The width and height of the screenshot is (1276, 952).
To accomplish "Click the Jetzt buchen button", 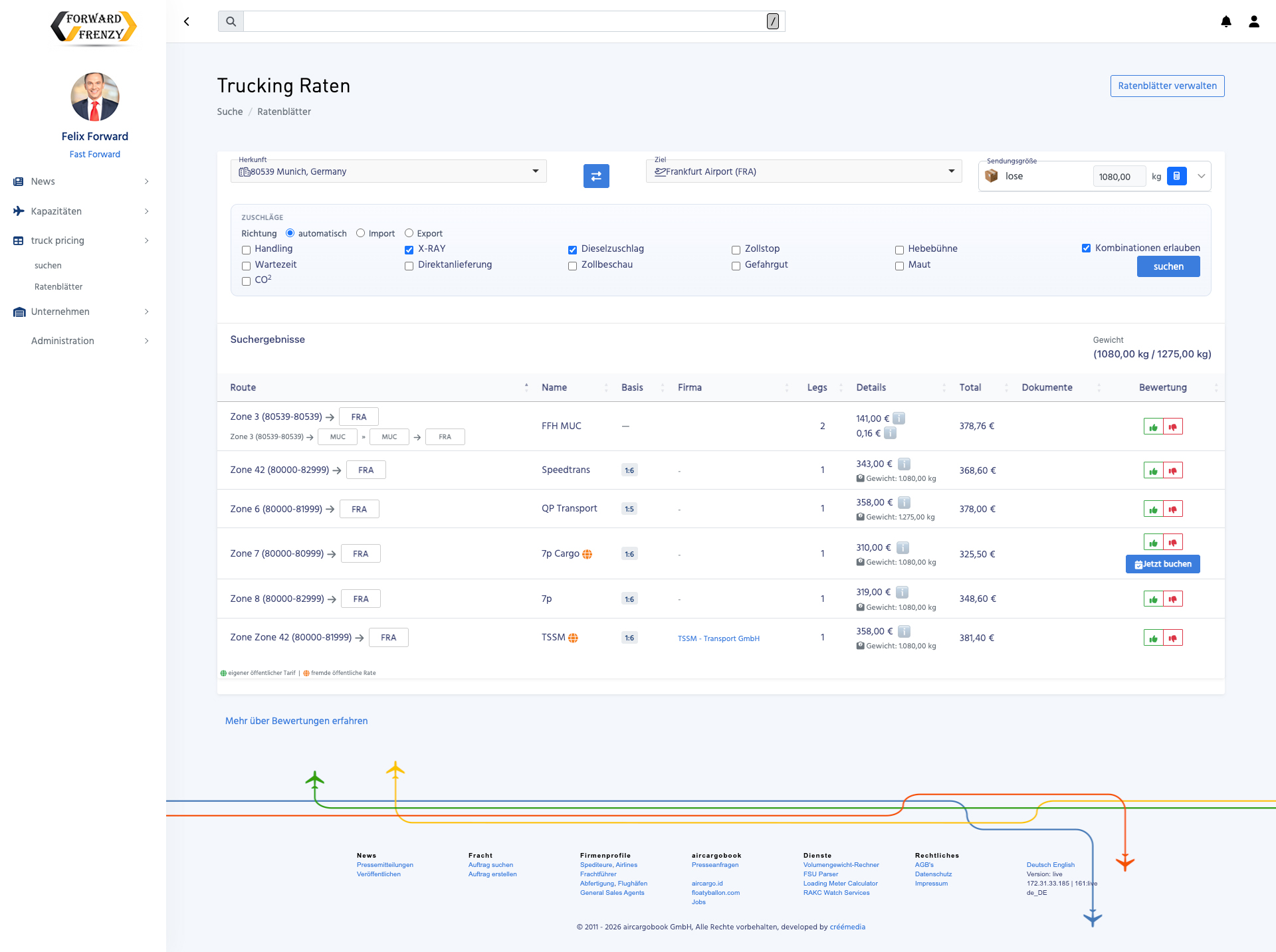I will click(1162, 564).
